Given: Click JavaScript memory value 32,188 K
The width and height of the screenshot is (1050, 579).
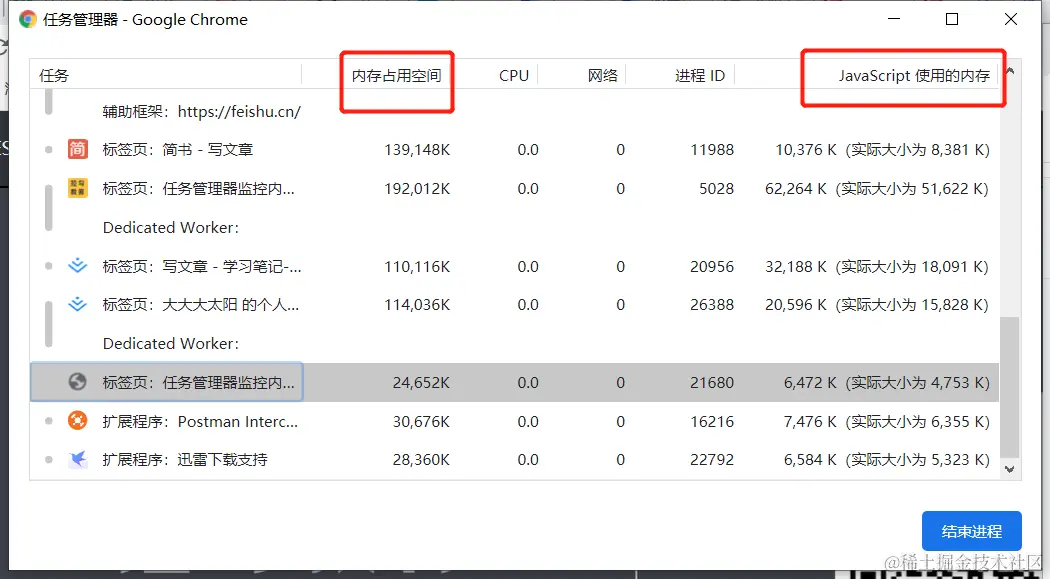Looking at the screenshot, I should 796,266.
